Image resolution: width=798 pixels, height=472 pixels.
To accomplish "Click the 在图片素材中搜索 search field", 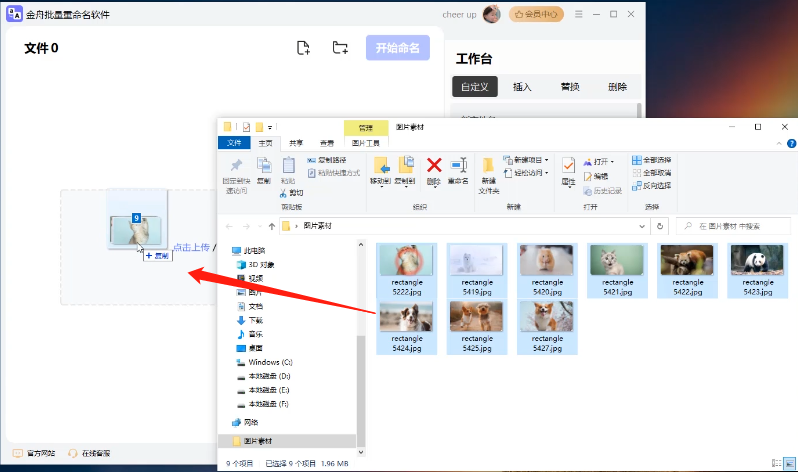I will pos(733,226).
